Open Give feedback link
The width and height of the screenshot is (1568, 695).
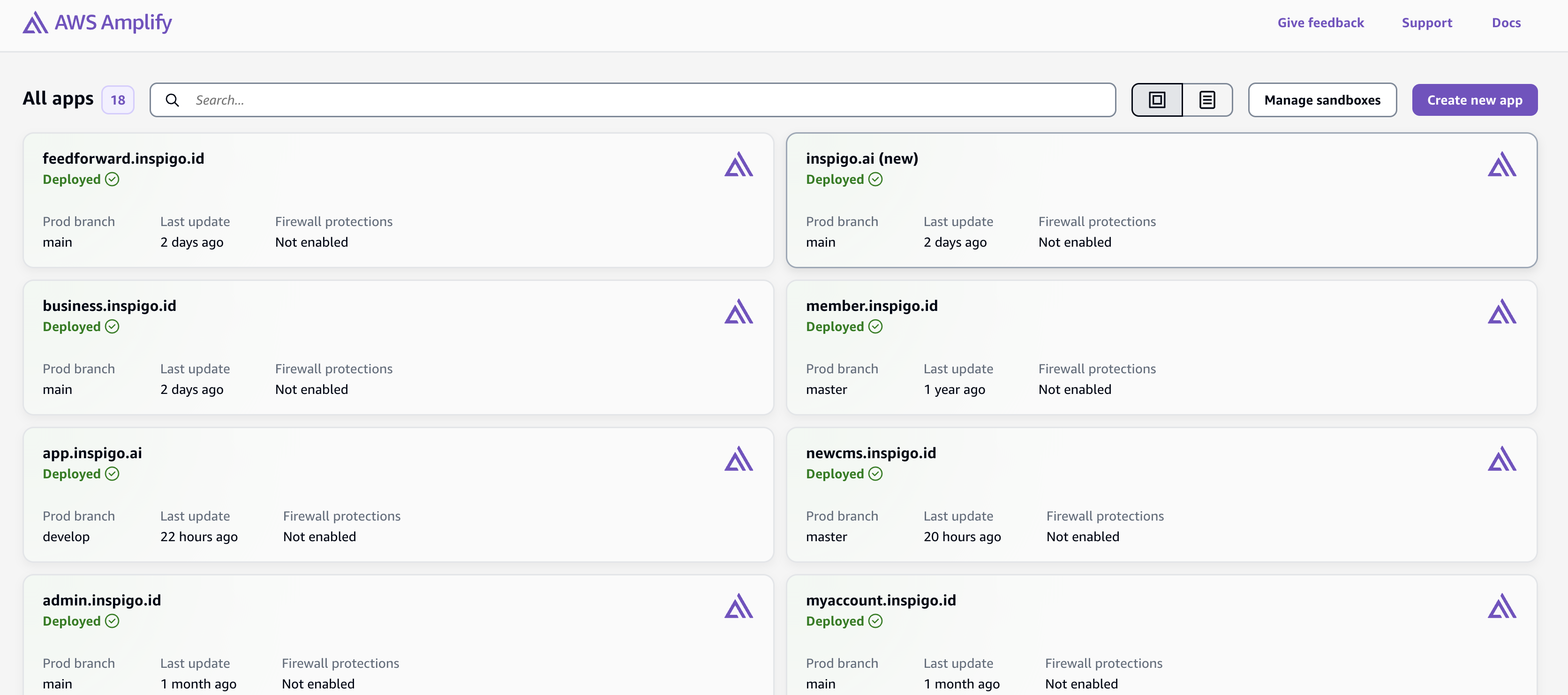click(x=1320, y=23)
